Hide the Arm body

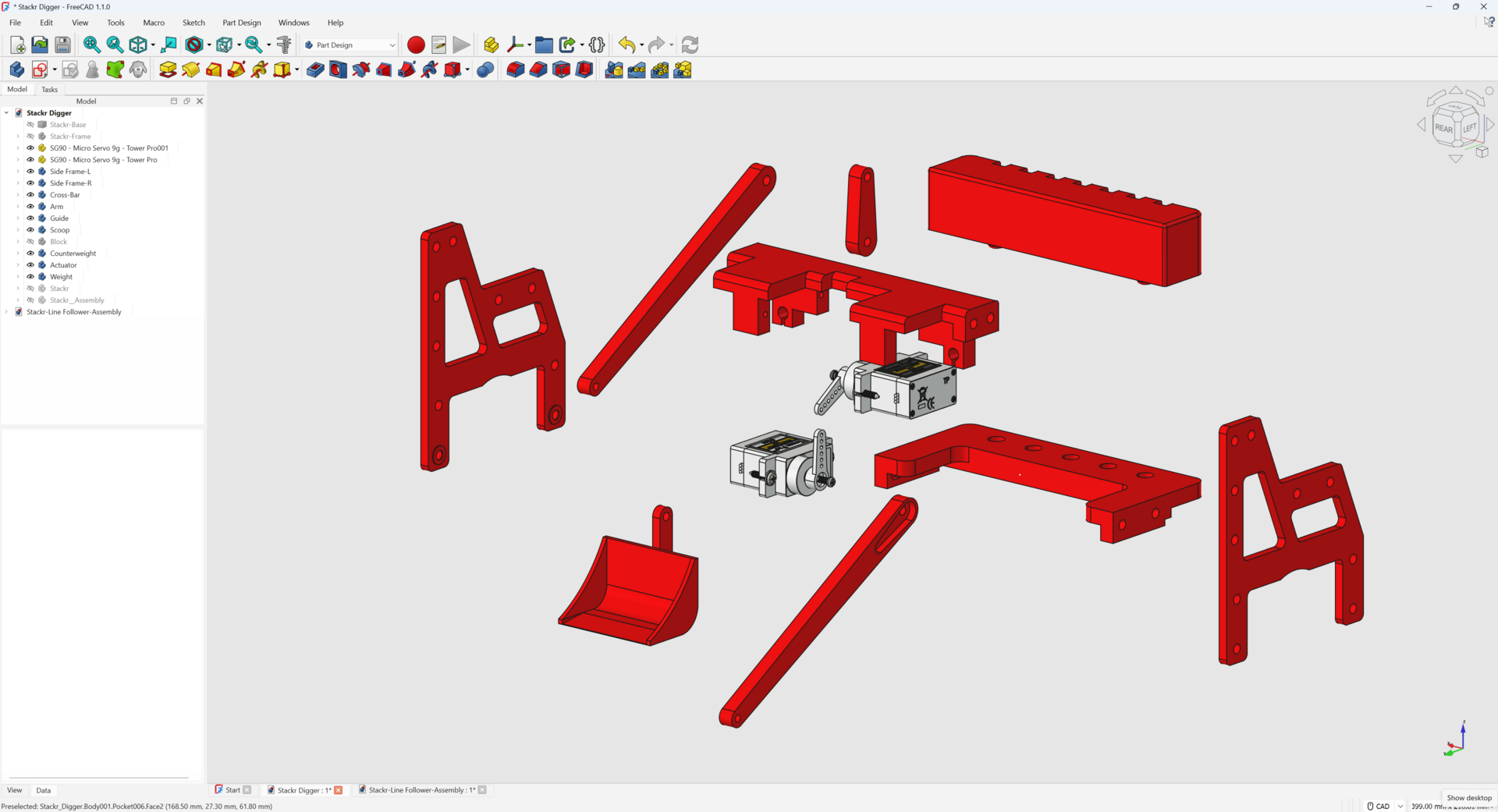[30, 207]
